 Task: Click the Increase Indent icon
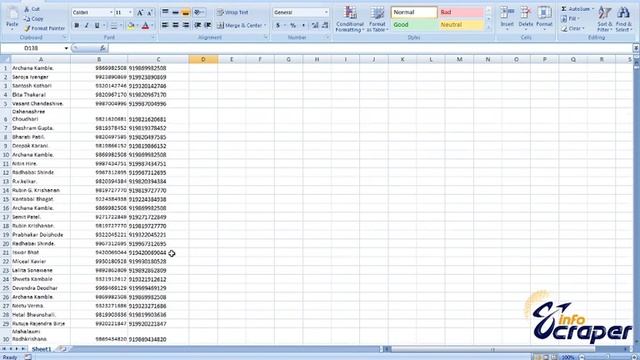pos(208,25)
